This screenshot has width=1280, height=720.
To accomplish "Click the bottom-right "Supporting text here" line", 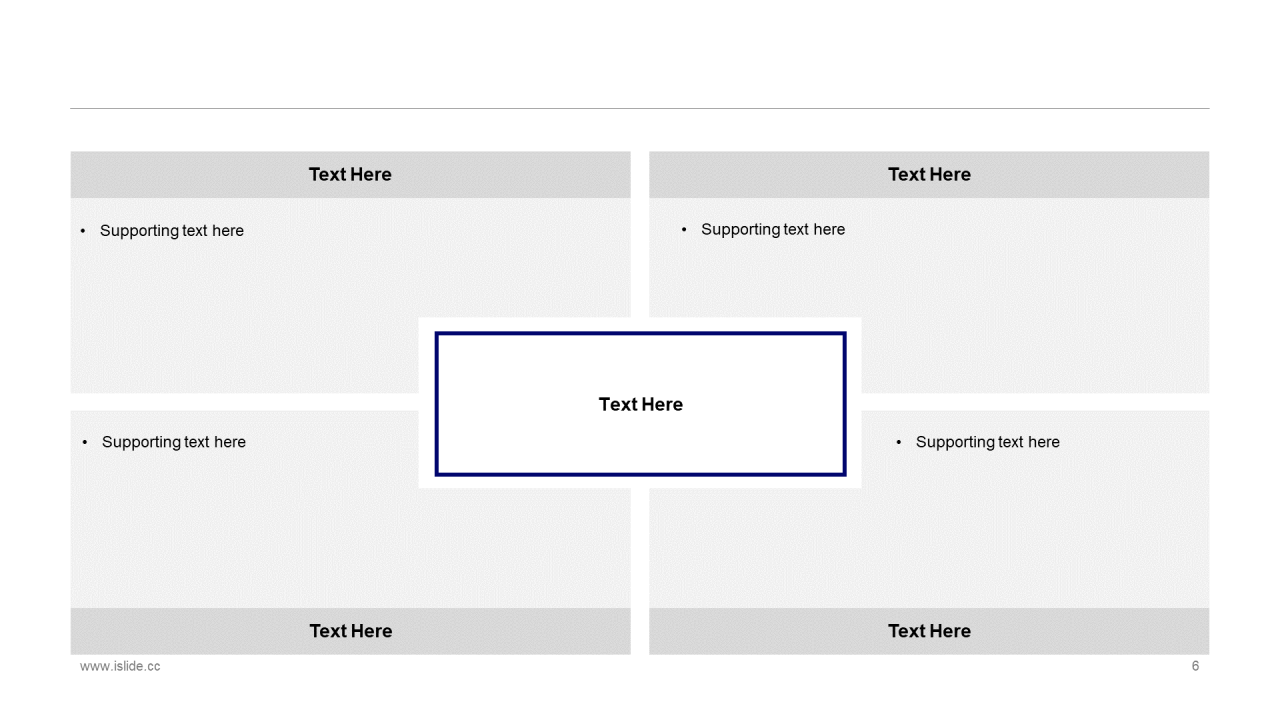I will [x=988, y=442].
